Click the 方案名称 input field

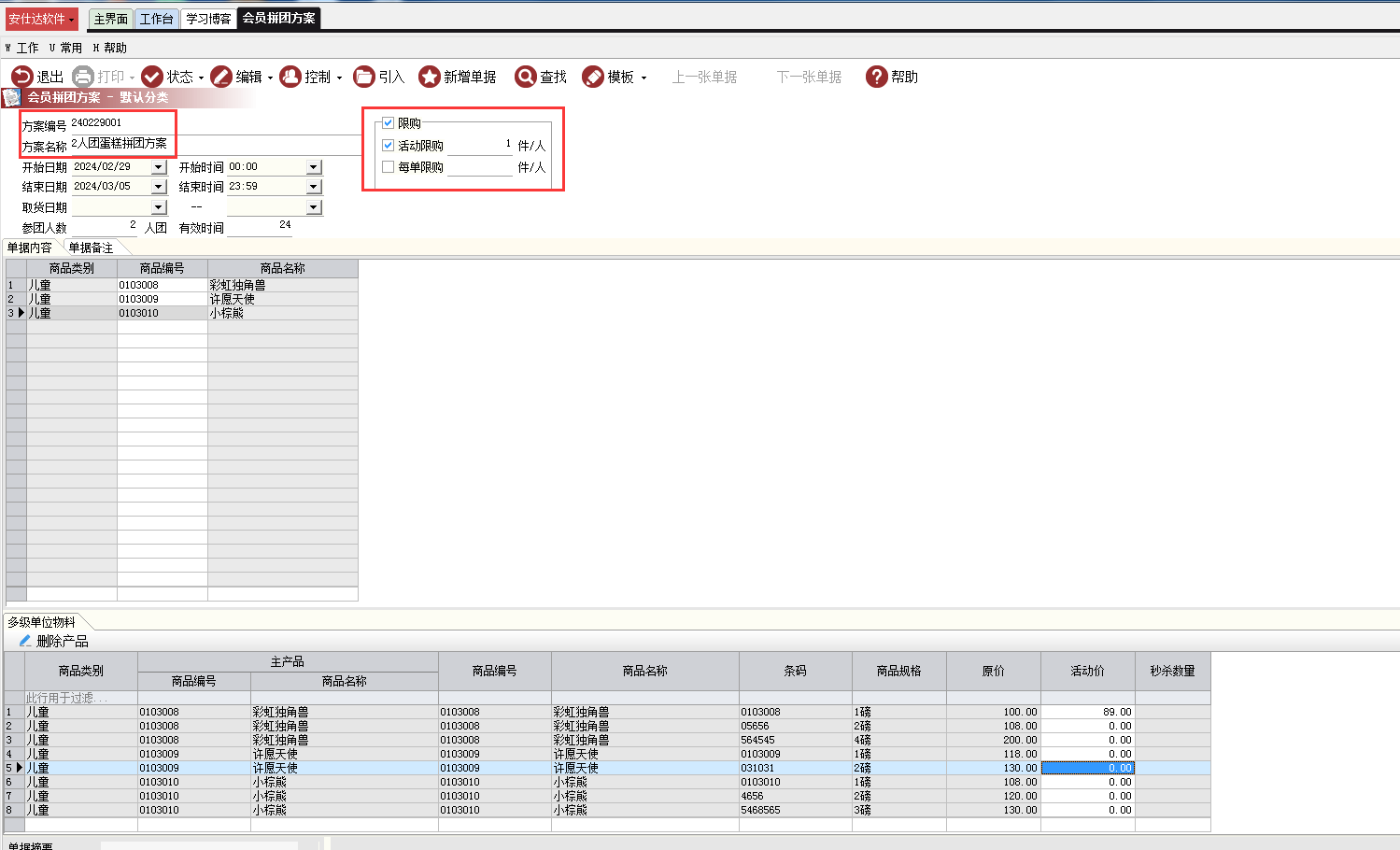tap(216, 145)
